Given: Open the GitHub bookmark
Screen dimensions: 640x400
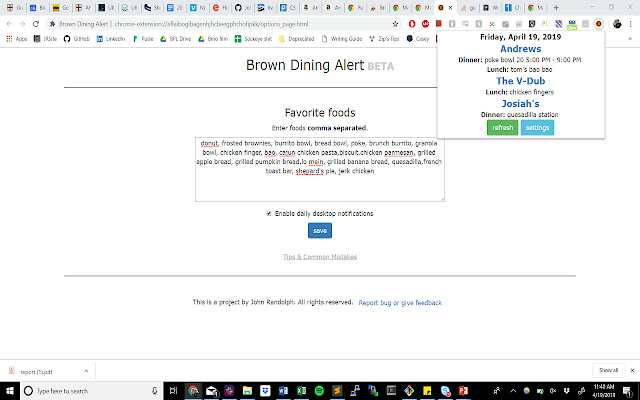Looking at the screenshot, I should tap(76, 39).
